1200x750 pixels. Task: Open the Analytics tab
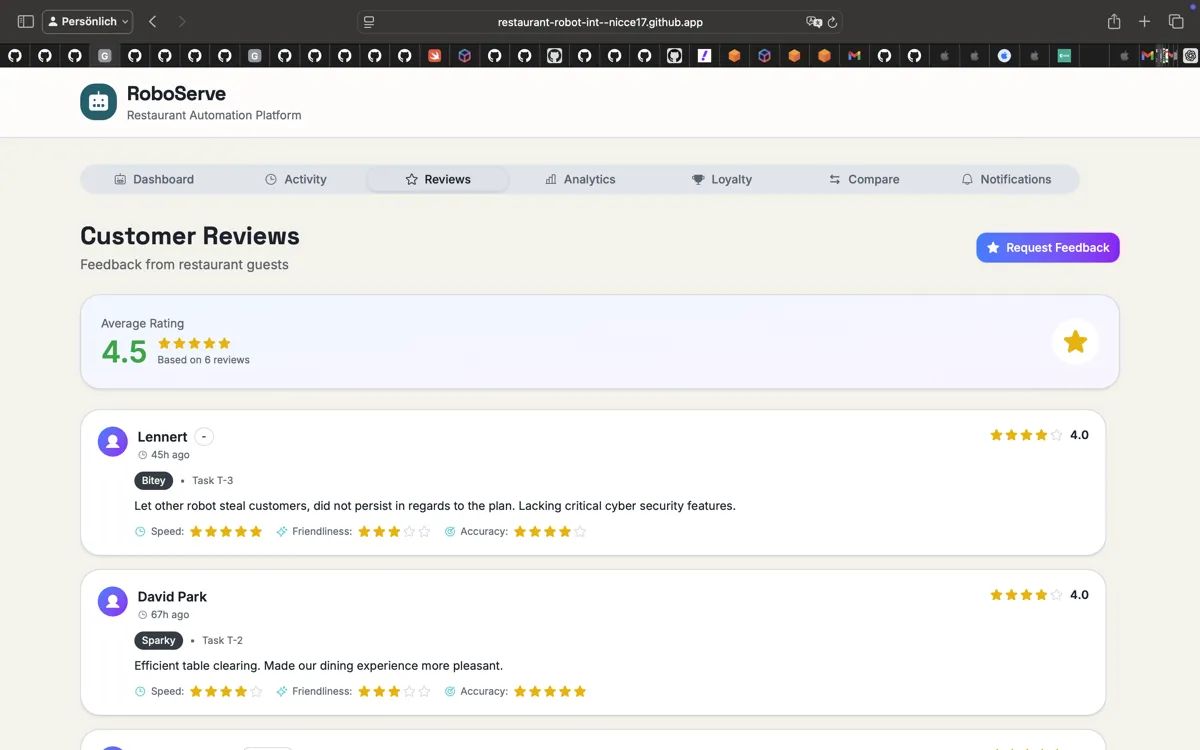pos(580,179)
